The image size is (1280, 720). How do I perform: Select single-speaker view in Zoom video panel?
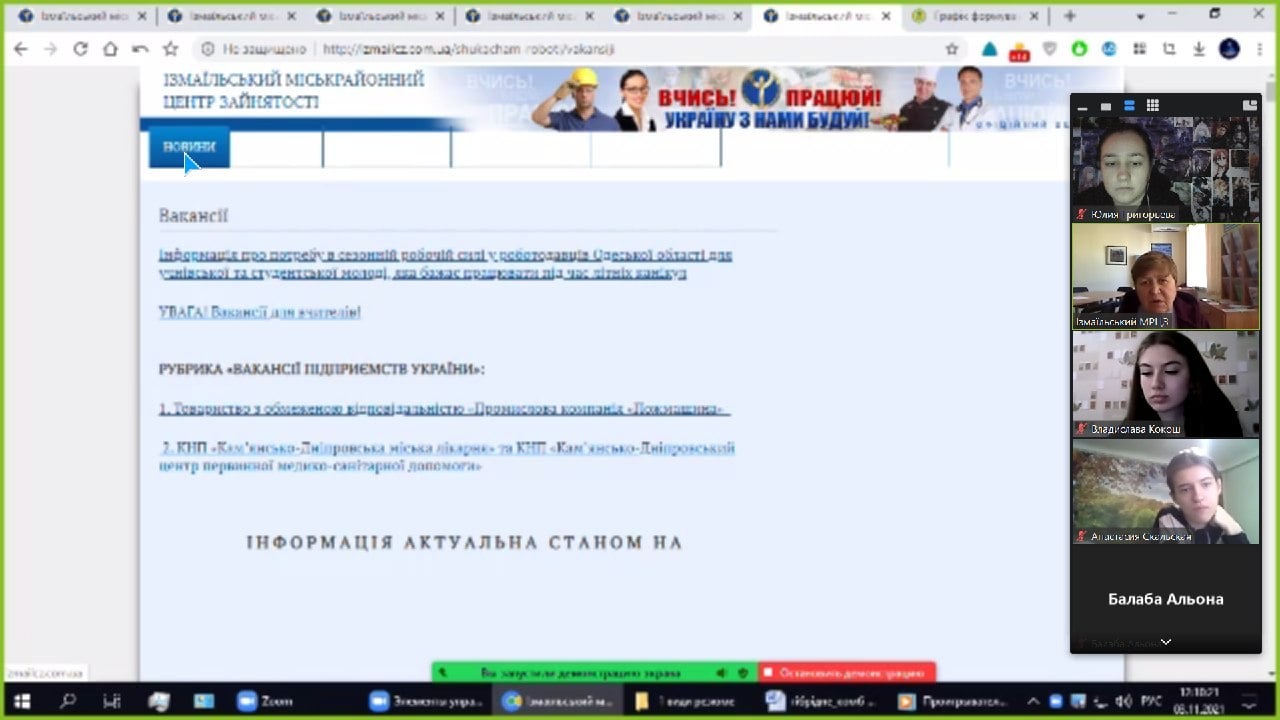coord(1106,105)
